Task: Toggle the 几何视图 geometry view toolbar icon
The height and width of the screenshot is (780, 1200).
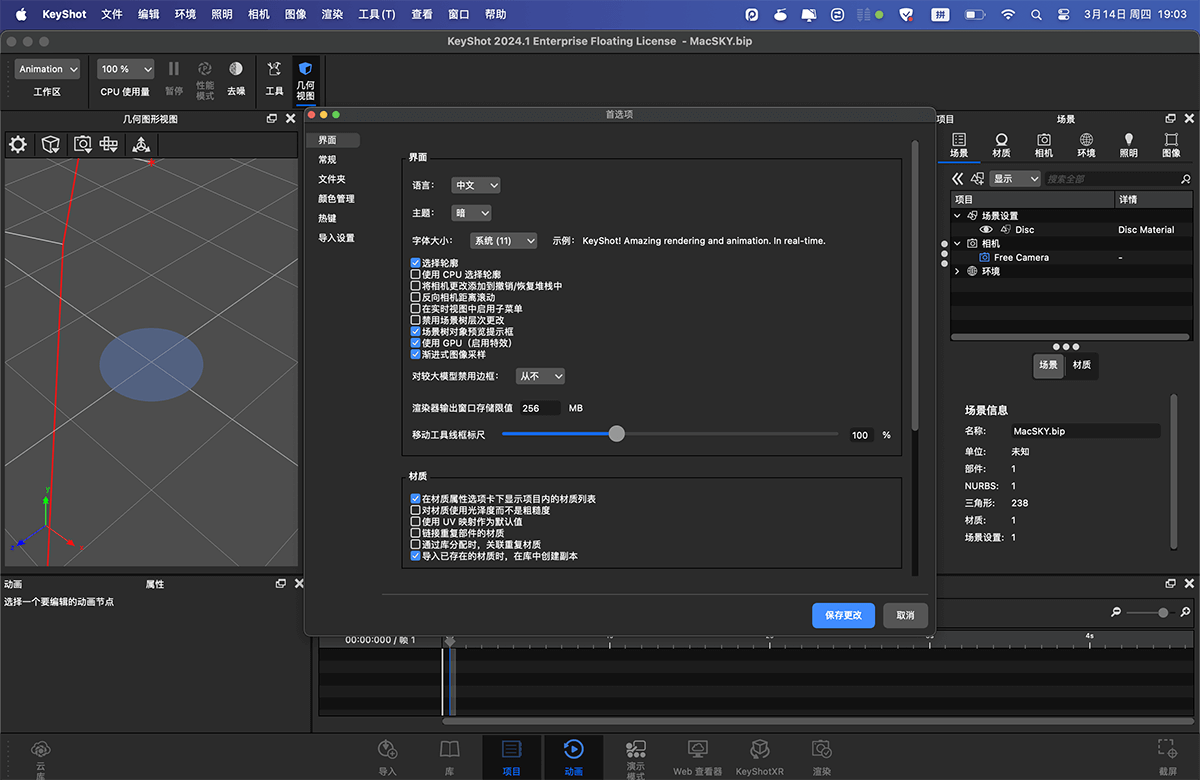Action: click(x=305, y=69)
